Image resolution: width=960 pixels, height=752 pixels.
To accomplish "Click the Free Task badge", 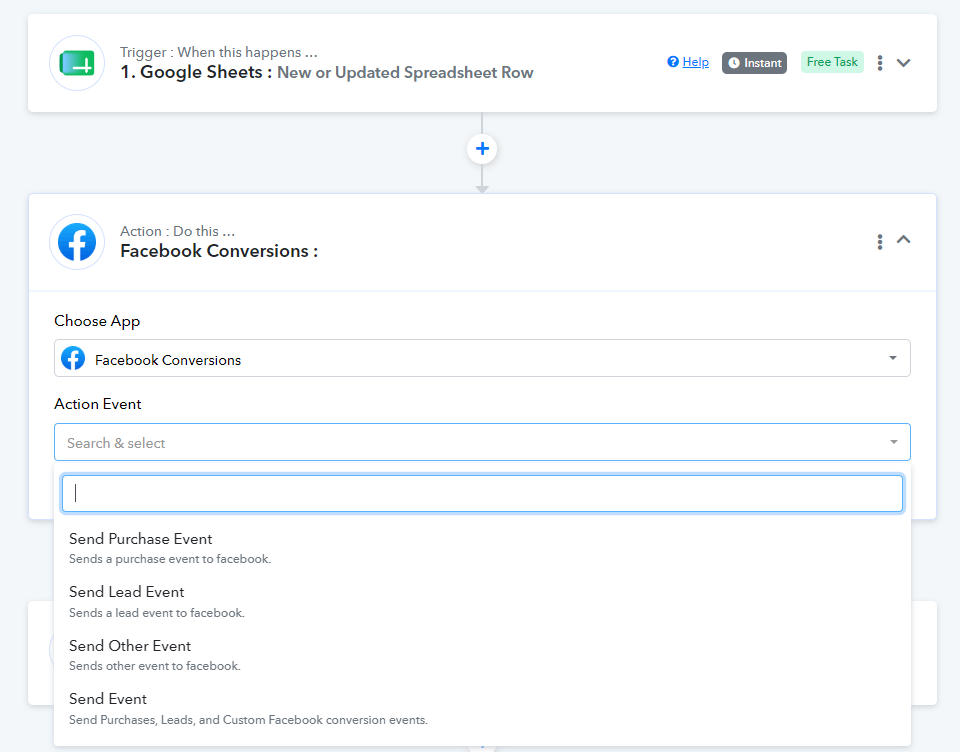I will point(832,62).
